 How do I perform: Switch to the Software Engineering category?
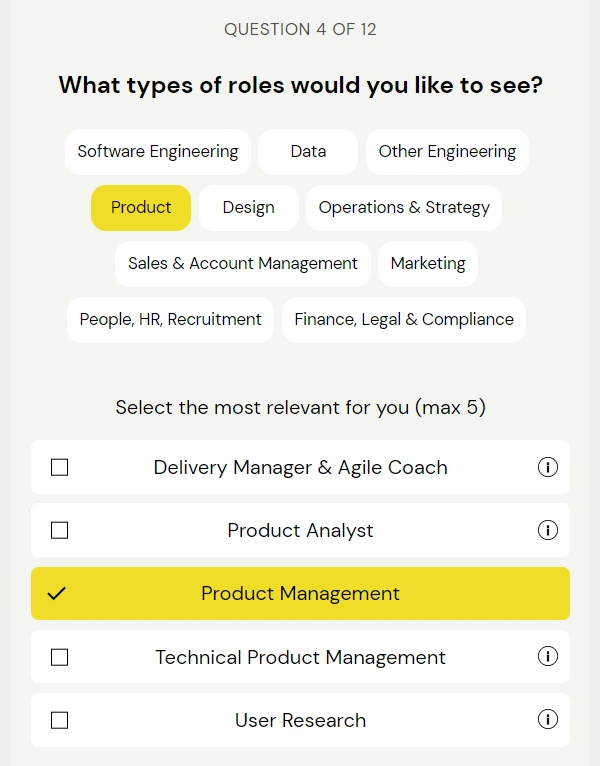coord(158,152)
